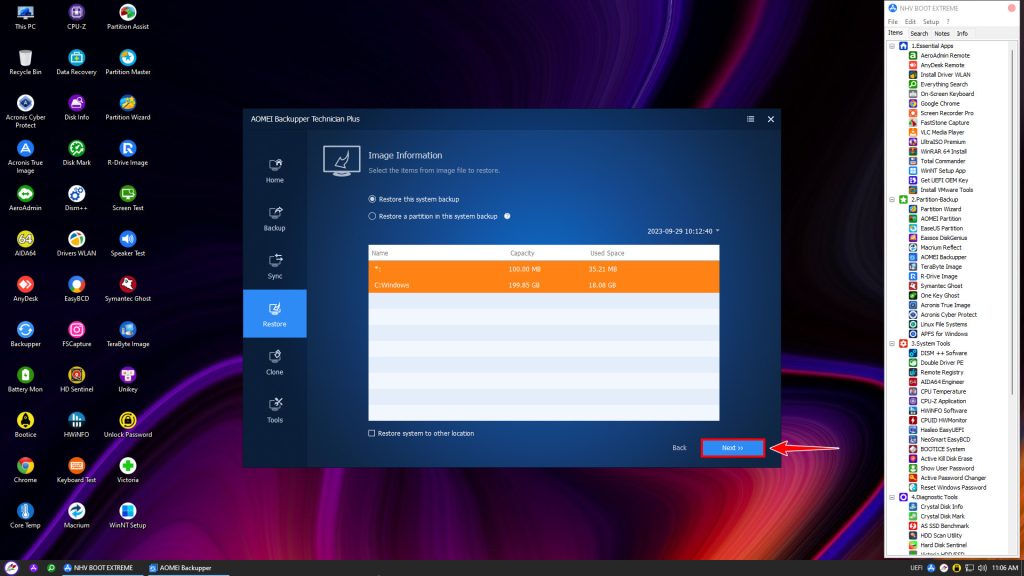Select Restore section in AOMEI sidebar

pyautogui.click(x=274, y=313)
